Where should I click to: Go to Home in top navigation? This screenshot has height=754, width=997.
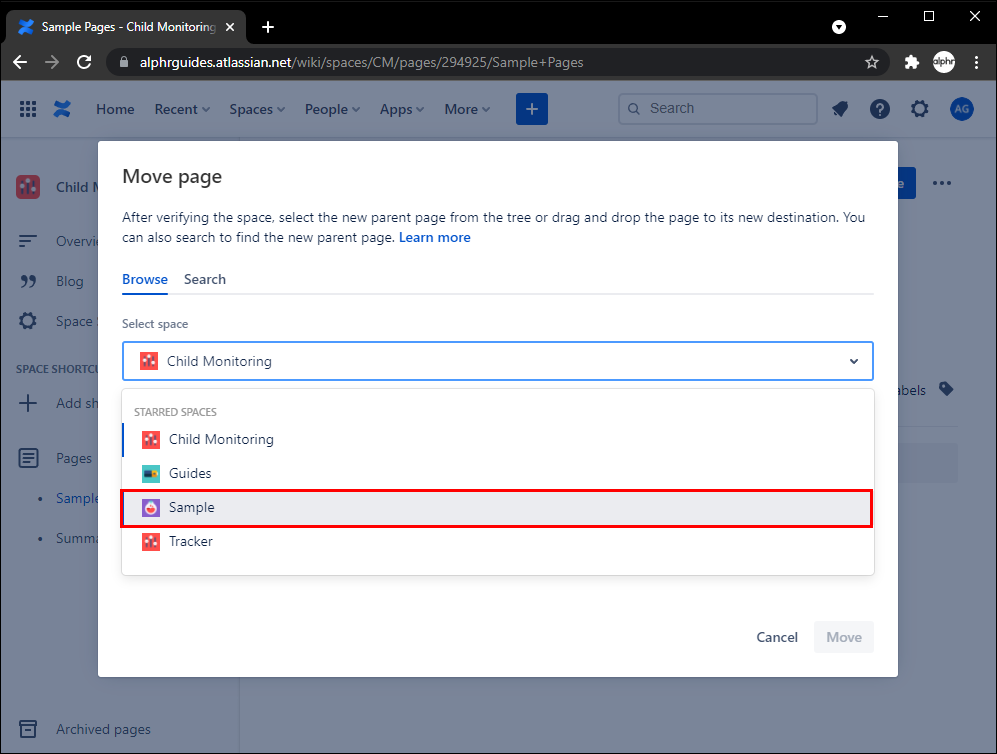click(x=115, y=109)
